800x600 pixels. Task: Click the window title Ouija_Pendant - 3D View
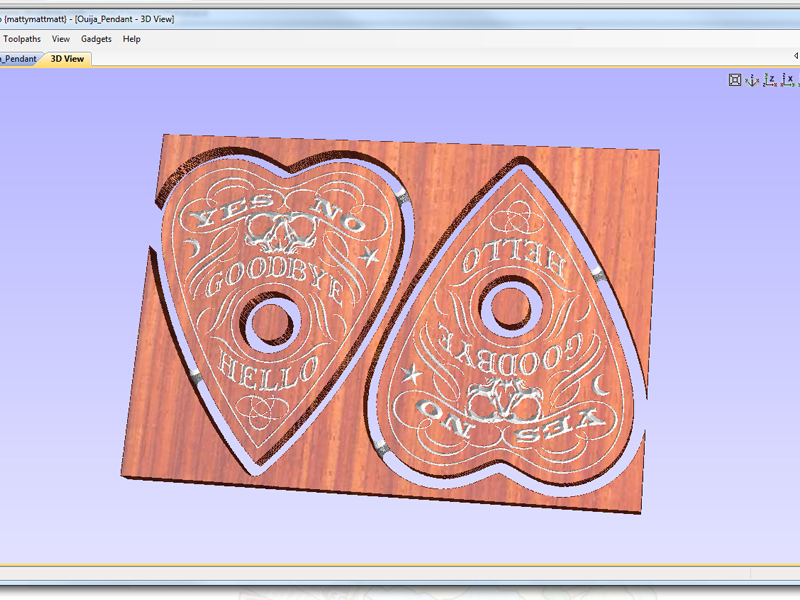tap(124, 19)
